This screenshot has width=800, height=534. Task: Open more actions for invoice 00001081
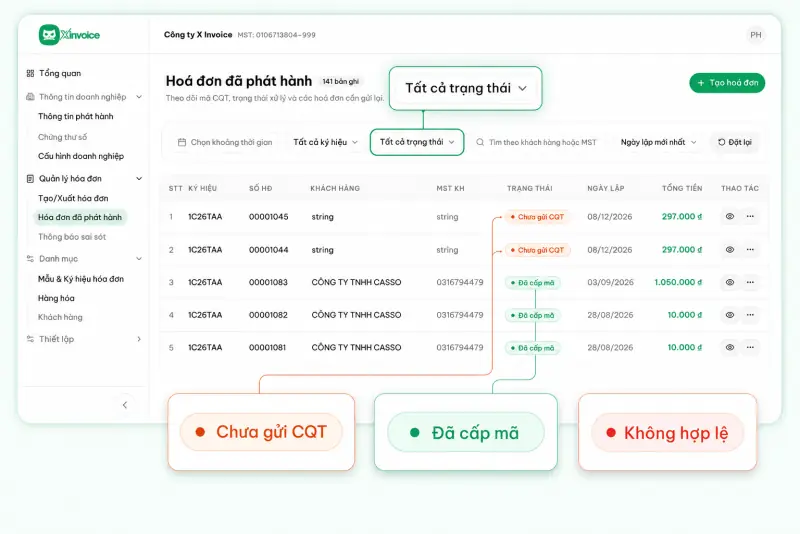(x=750, y=347)
